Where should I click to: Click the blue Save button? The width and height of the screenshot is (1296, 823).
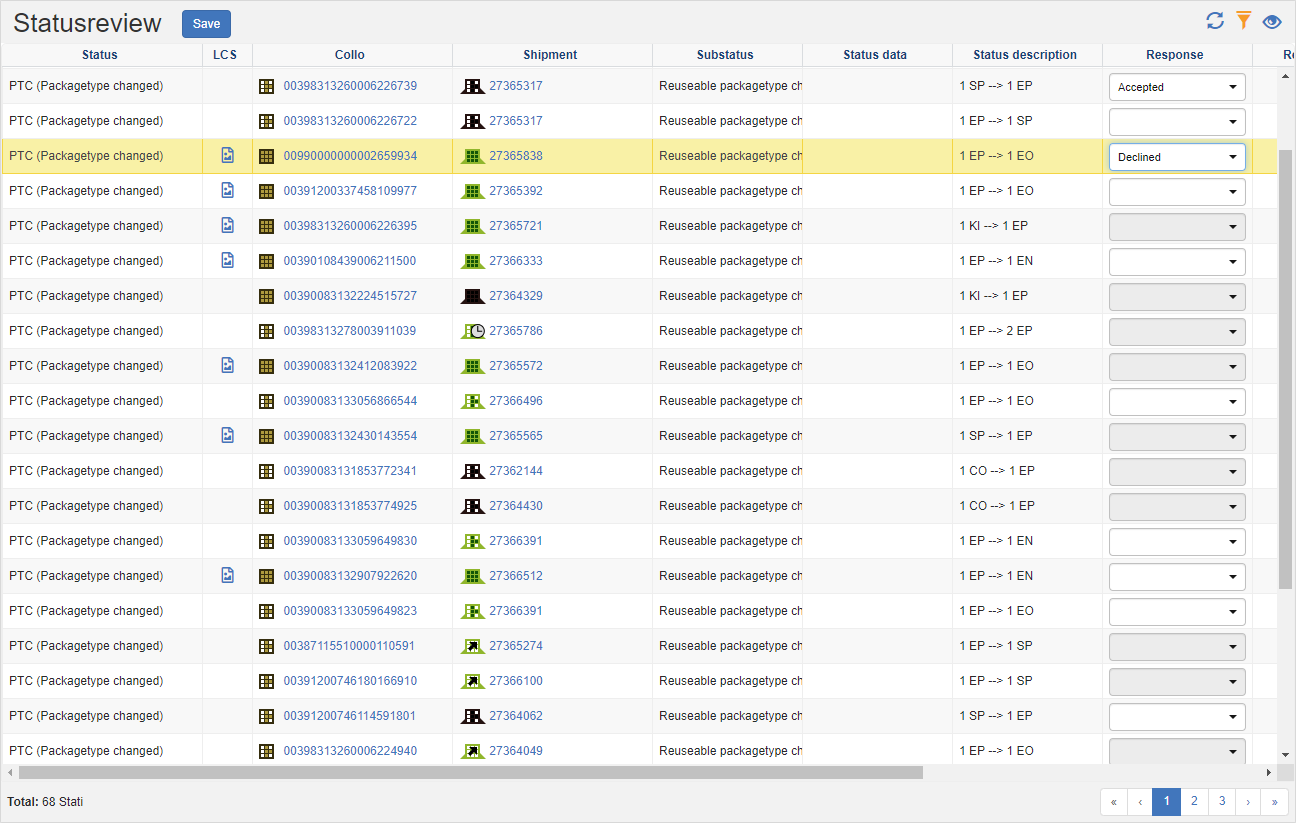(x=206, y=24)
